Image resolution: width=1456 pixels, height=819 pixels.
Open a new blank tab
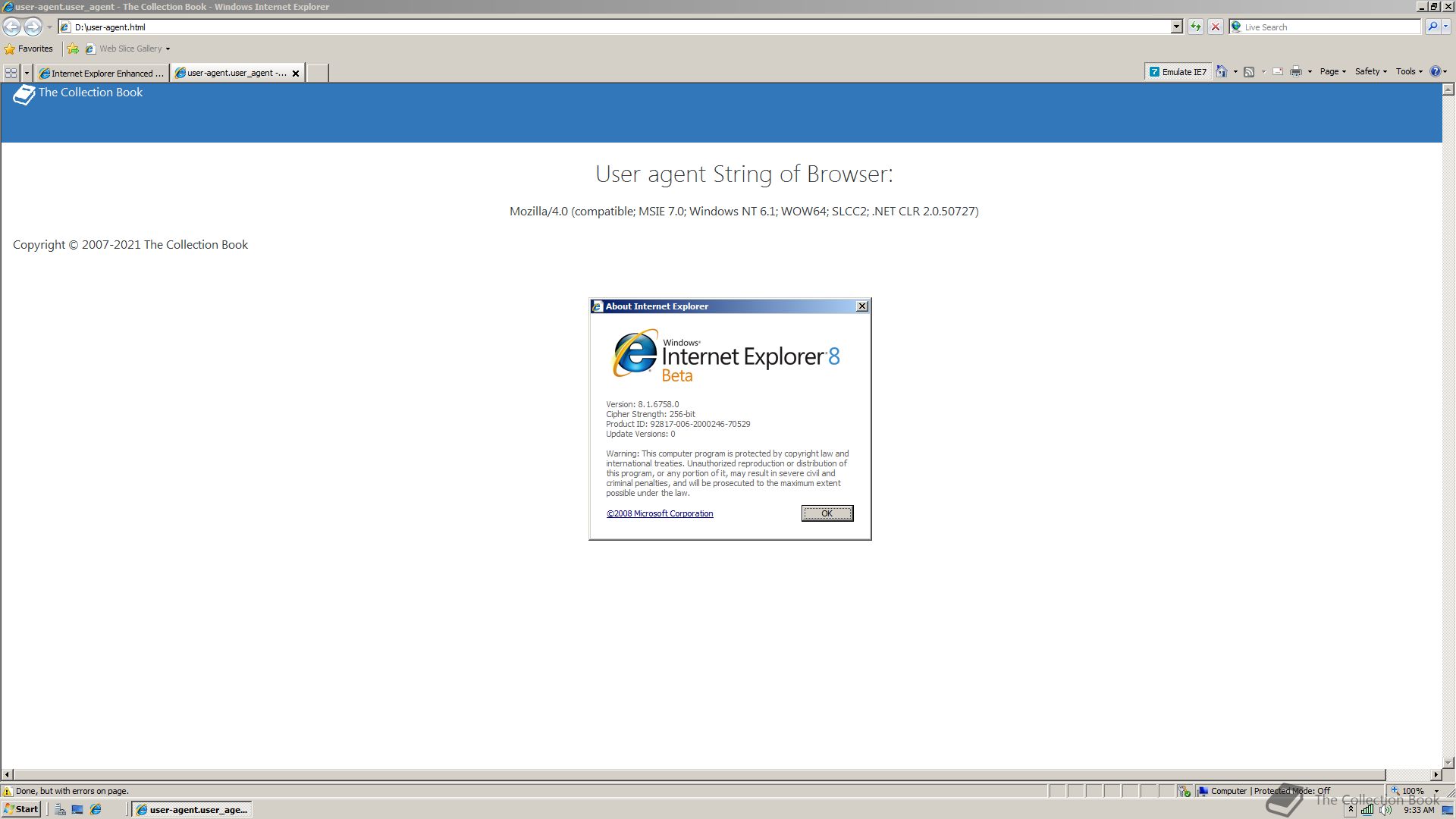pyautogui.click(x=317, y=73)
